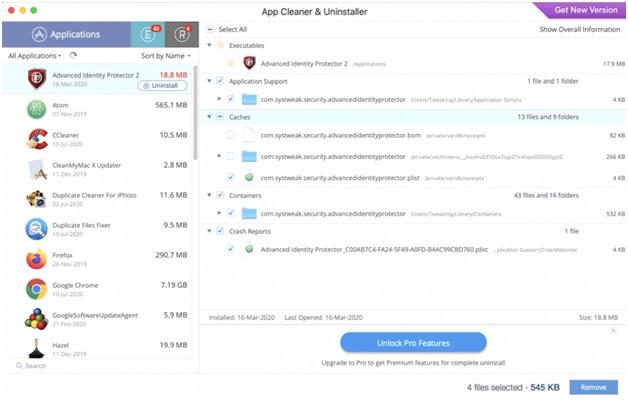The height and width of the screenshot is (403, 628).
Task: Uncheck the Crash Reports plist file checkbox
Action: (230, 249)
